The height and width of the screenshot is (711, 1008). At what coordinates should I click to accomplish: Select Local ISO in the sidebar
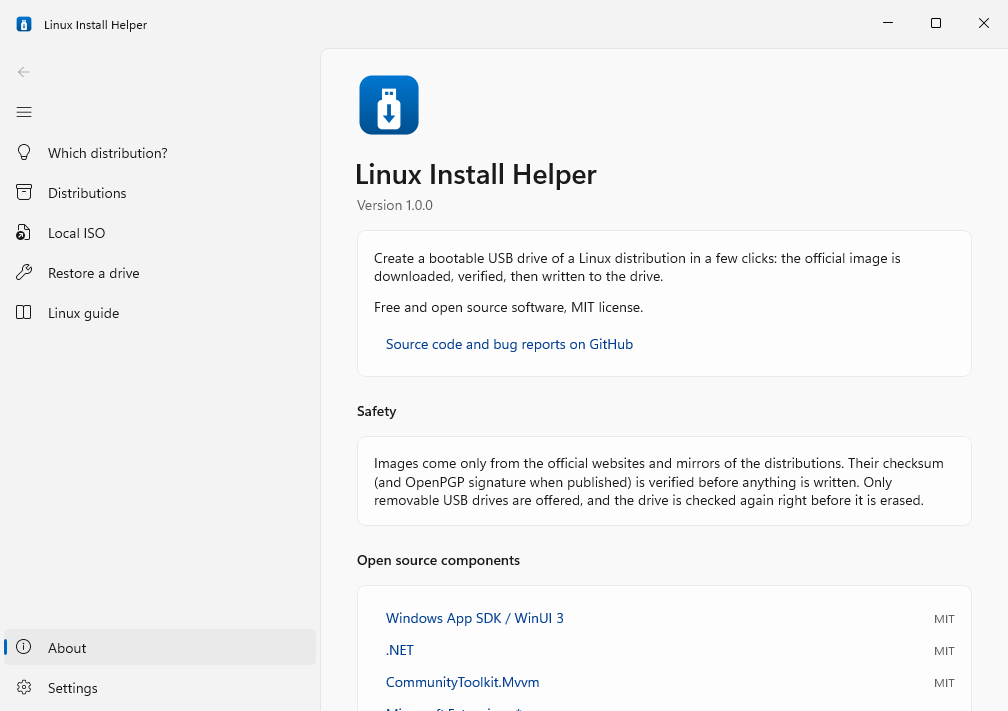[x=159, y=233]
